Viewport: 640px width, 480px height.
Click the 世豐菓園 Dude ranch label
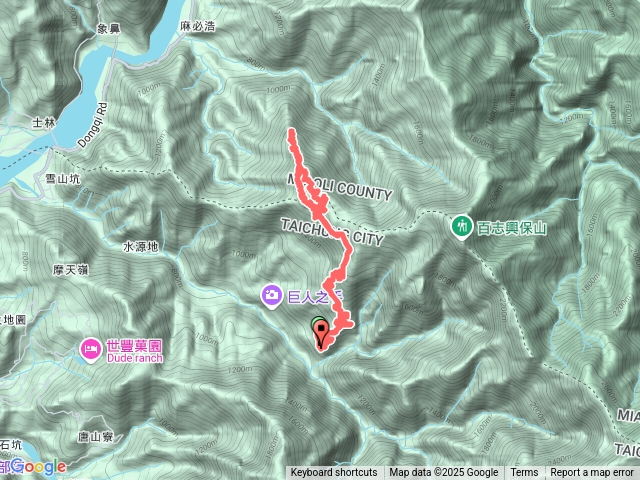click(x=134, y=351)
